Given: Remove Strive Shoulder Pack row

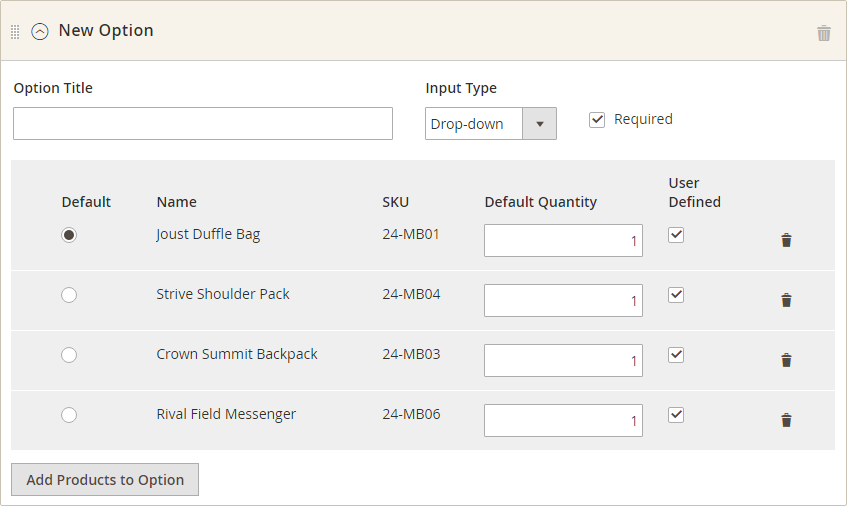Looking at the screenshot, I should tap(786, 300).
